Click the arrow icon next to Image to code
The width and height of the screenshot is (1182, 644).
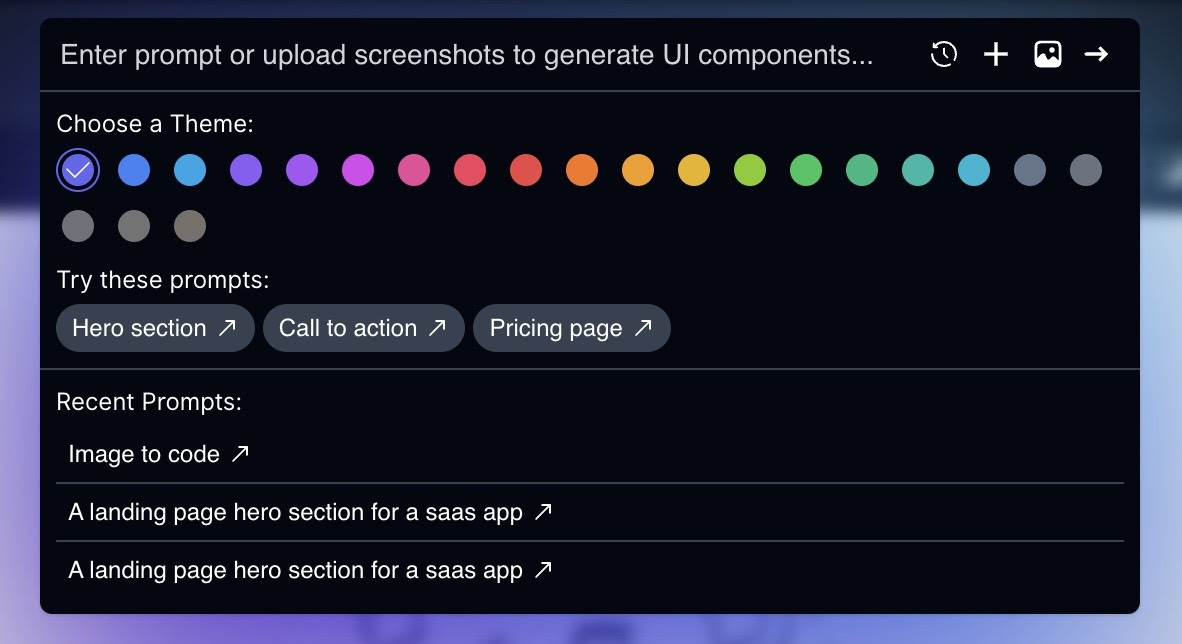coord(240,453)
